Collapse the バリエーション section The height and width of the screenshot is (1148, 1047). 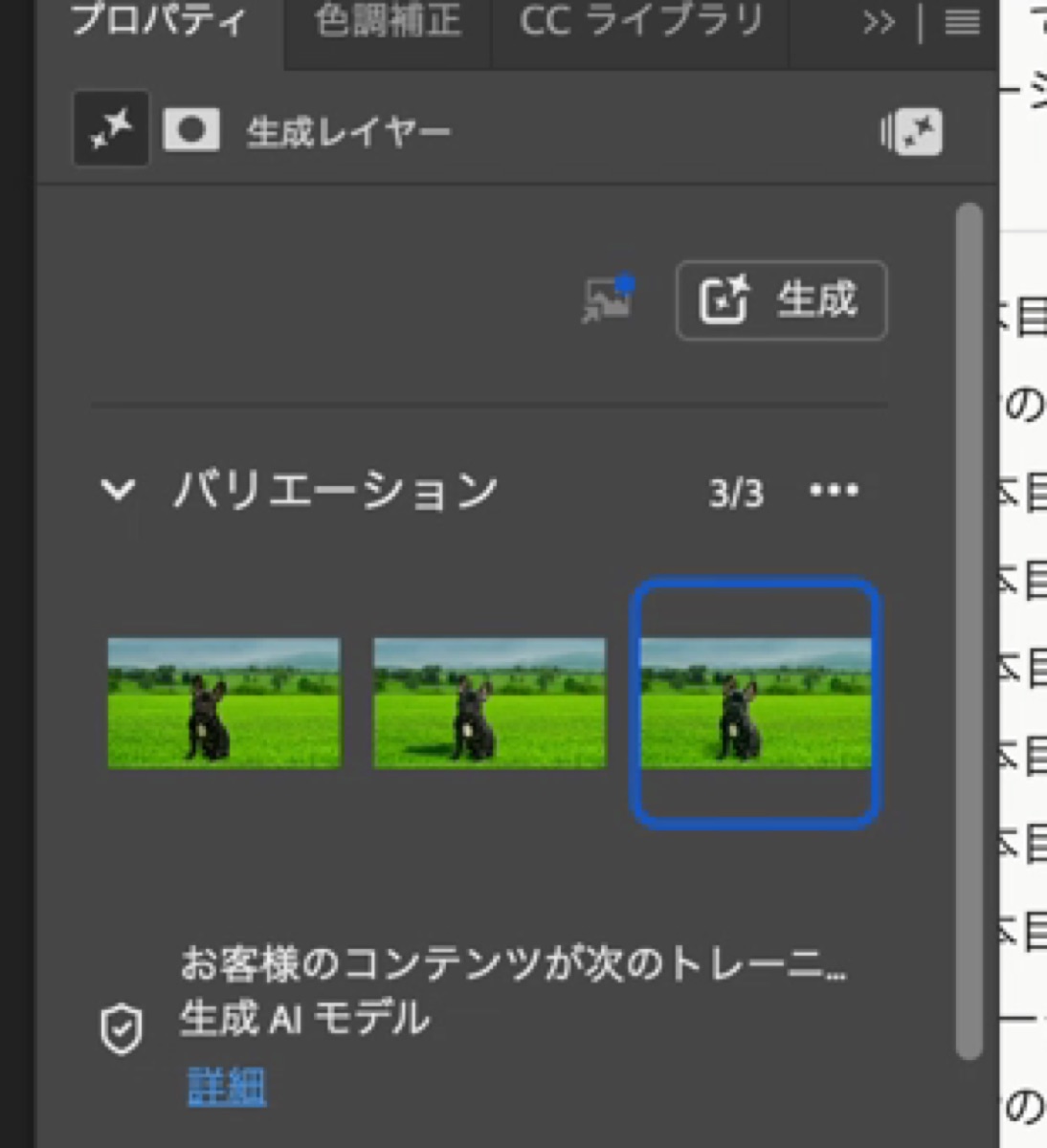click(118, 490)
